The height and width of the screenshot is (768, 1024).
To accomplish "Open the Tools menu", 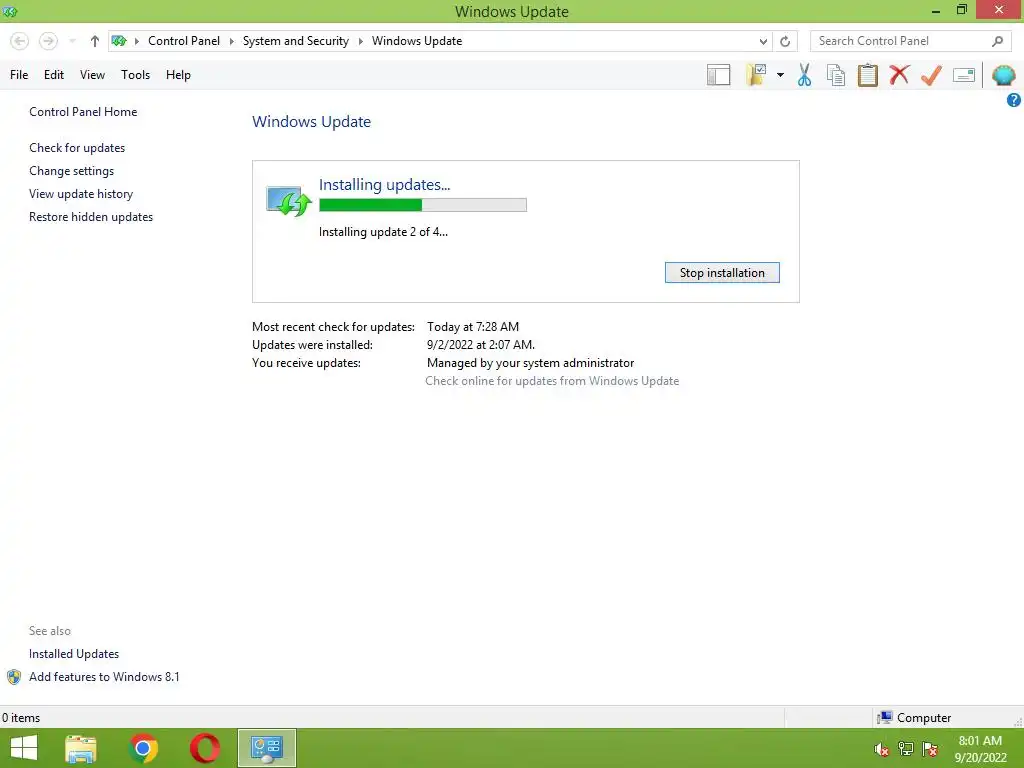I will pos(135,74).
